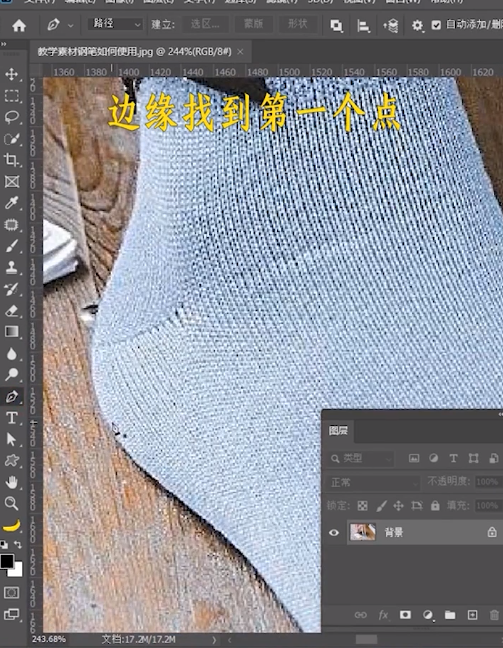The width and height of the screenshot is (503, 648).
Task: Open the Pen tool preset dropdown
Action: [x=71, y=26]
